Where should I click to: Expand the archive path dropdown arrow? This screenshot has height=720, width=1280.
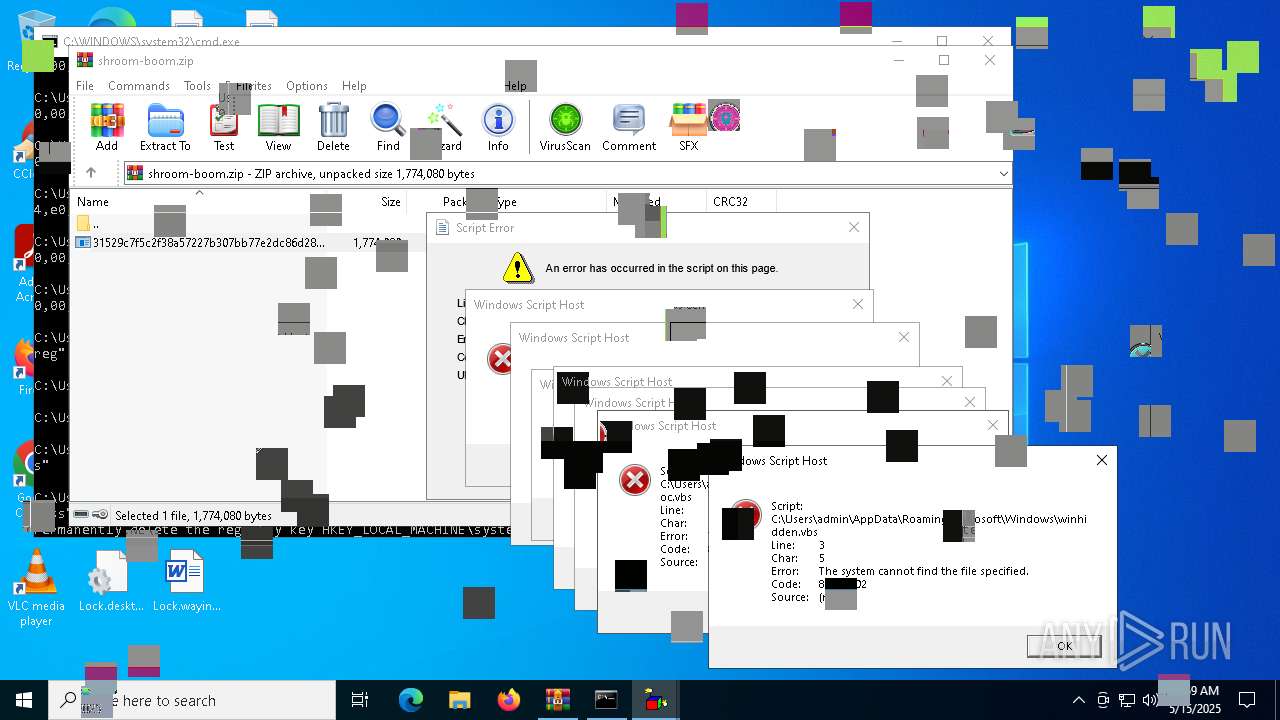(x=1003, y=174)
